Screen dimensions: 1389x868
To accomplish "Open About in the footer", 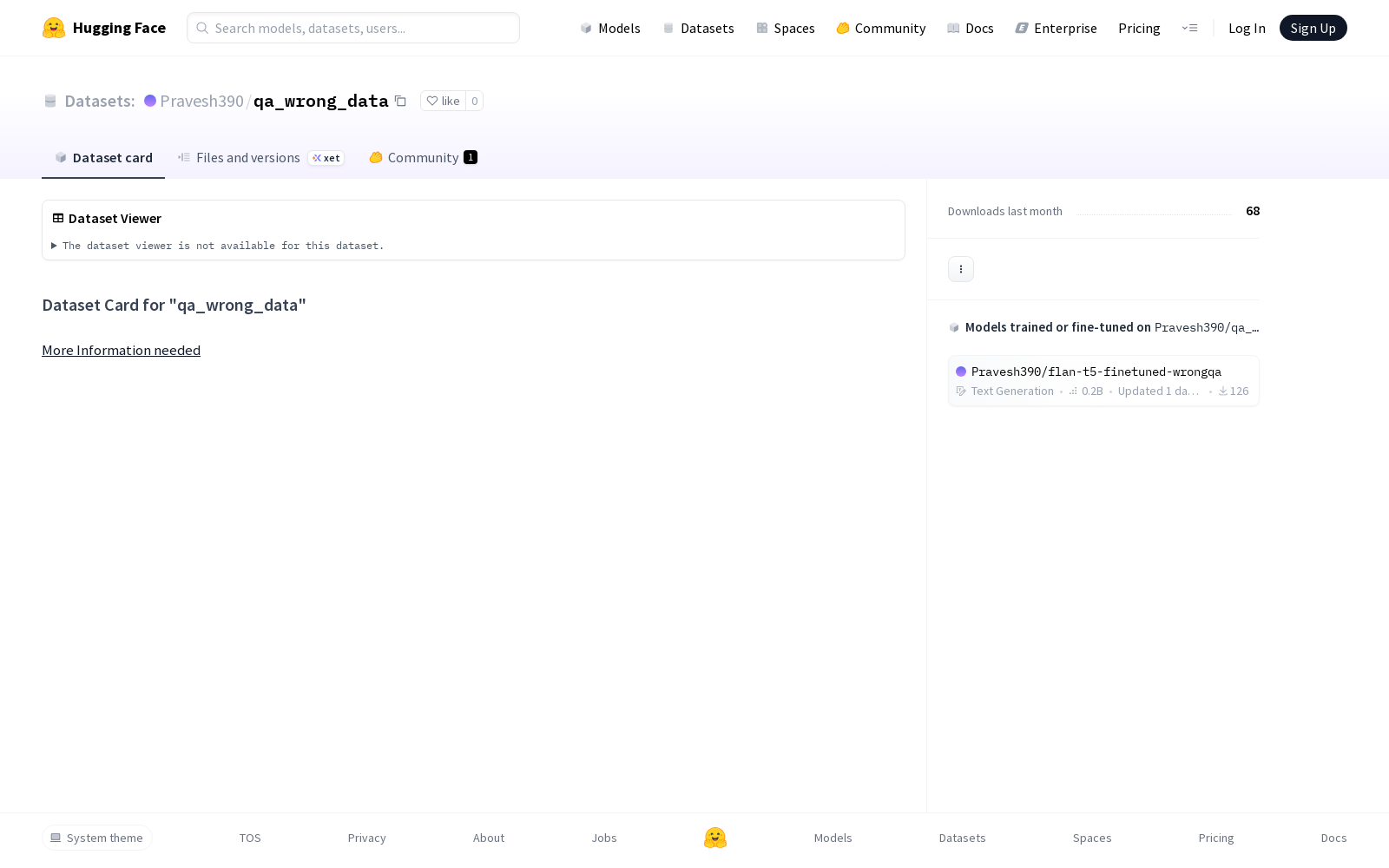I will click(x=489, y=838).
